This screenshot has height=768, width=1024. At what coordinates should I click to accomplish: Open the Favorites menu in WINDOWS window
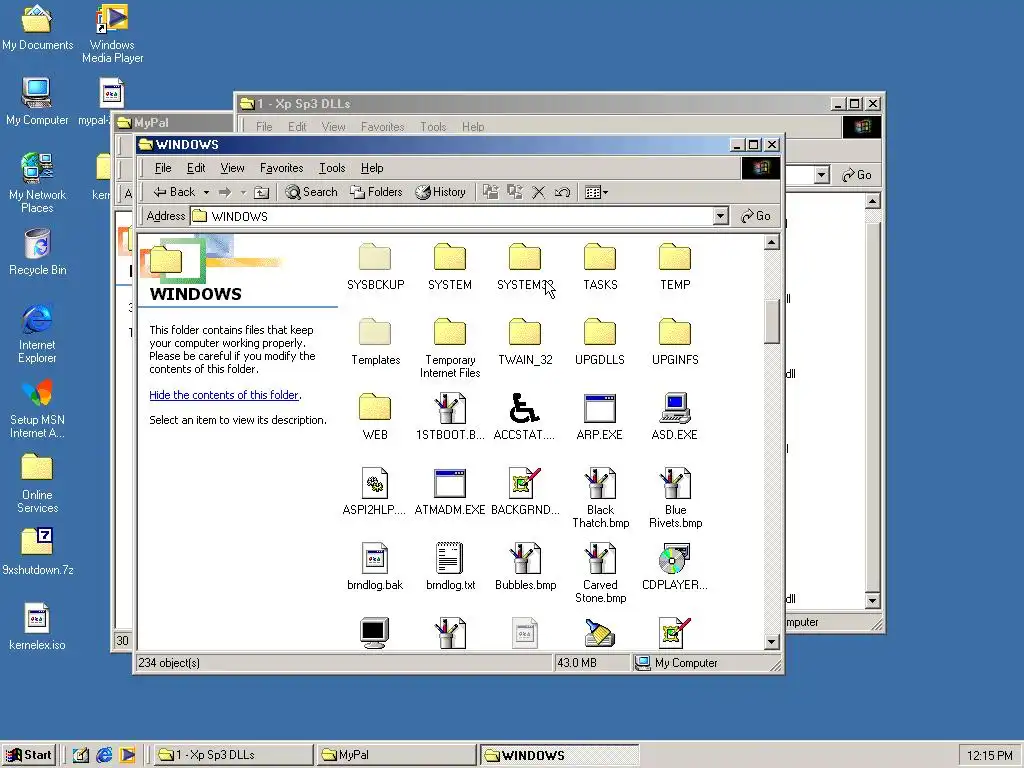coord(281,168)
